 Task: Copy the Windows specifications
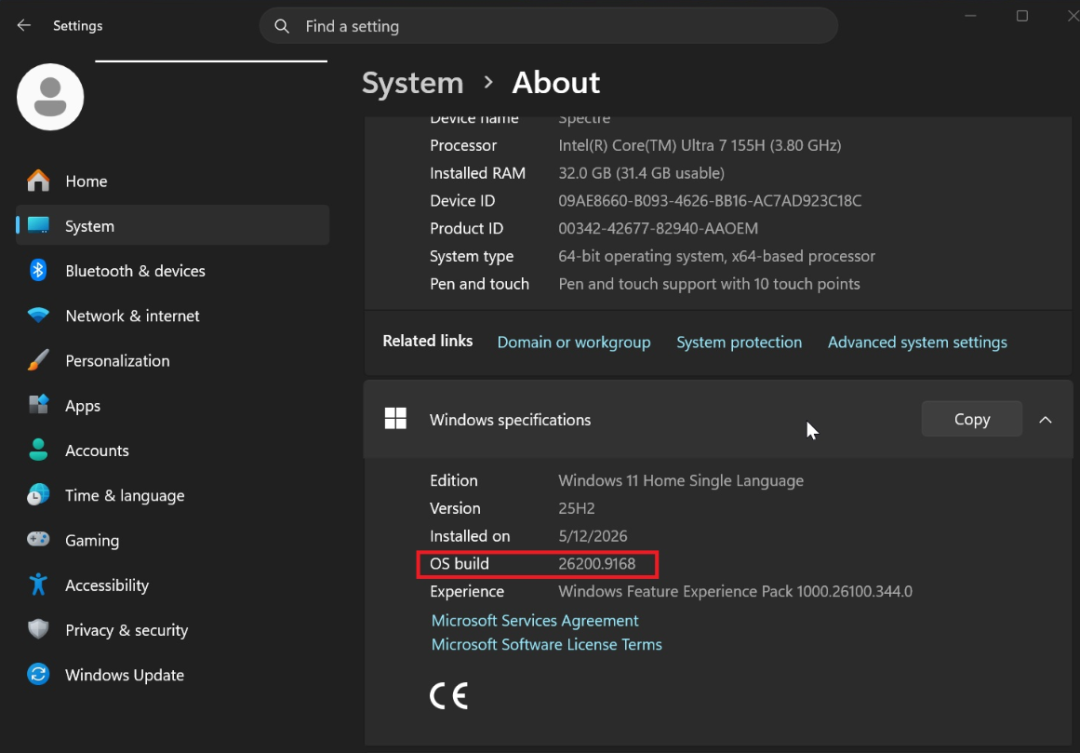[972, 419]
